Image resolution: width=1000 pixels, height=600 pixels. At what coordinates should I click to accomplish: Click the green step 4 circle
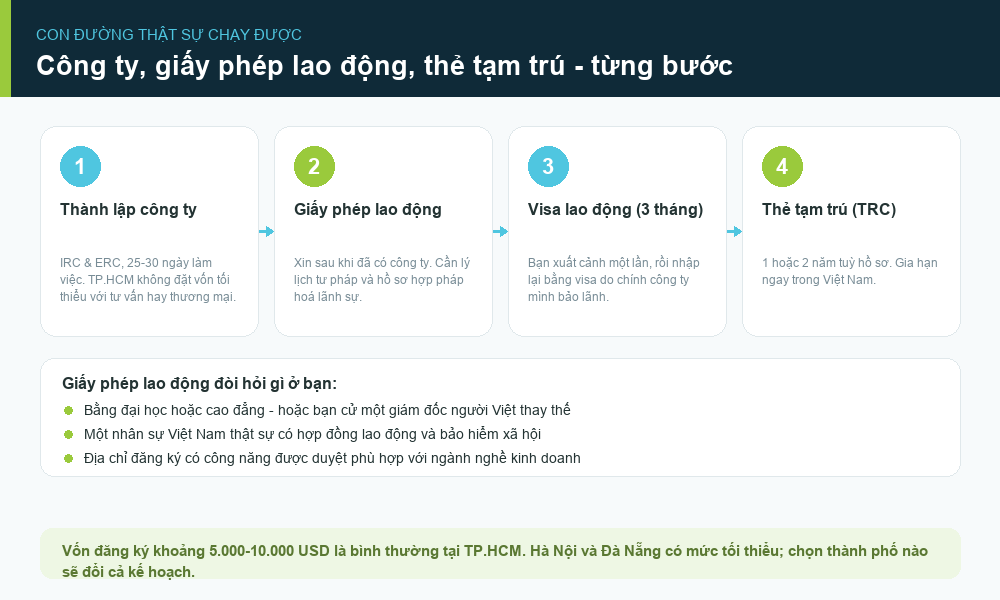click(783, 166)
